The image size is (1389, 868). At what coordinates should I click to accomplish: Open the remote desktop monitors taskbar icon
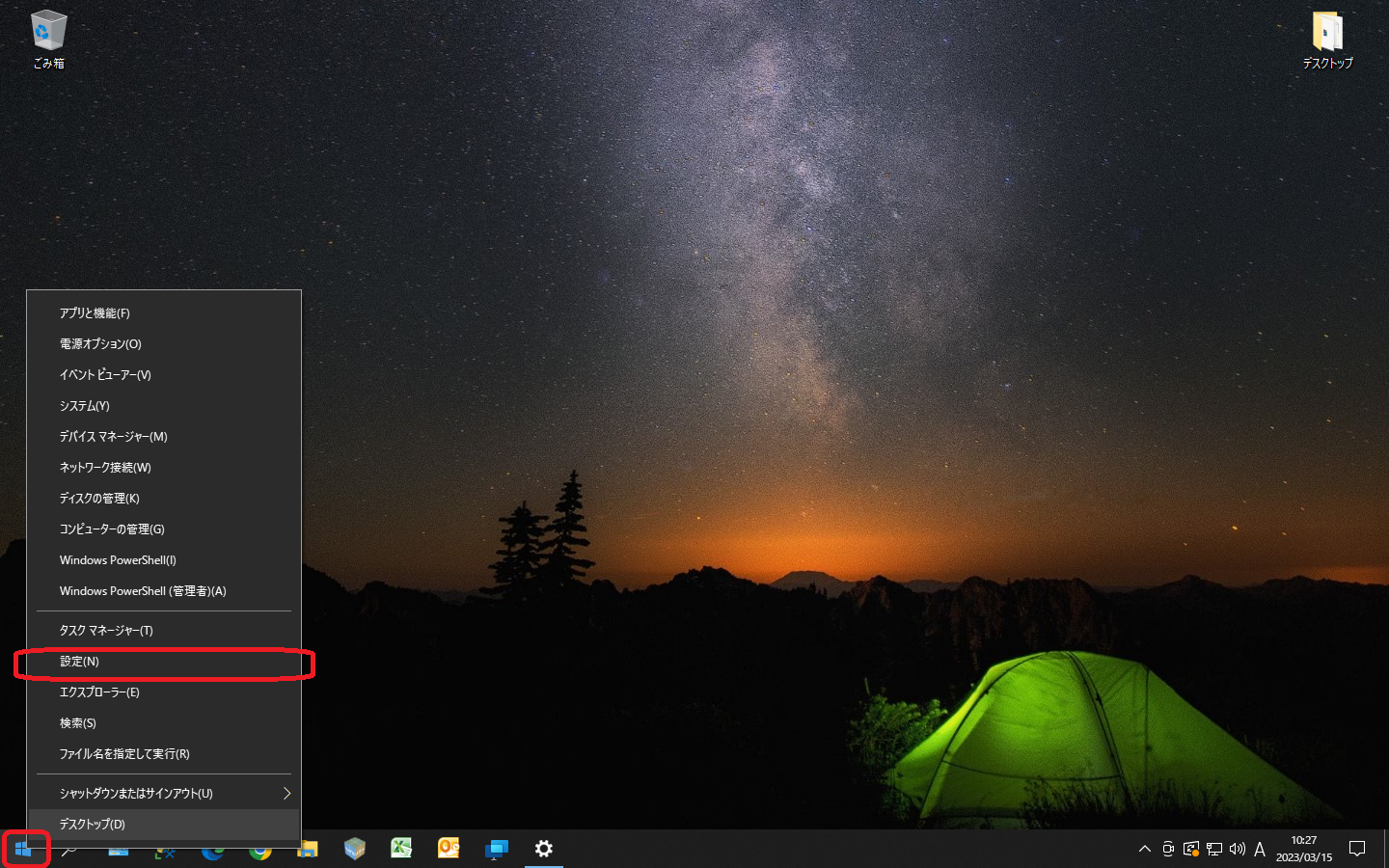tap(496, 849)
